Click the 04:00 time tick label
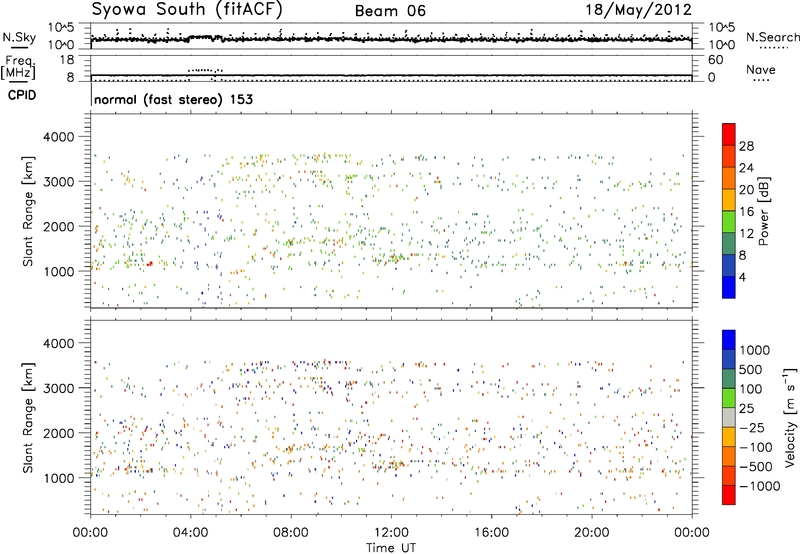Viewport: 800px width, 554px height. (190, 533)
